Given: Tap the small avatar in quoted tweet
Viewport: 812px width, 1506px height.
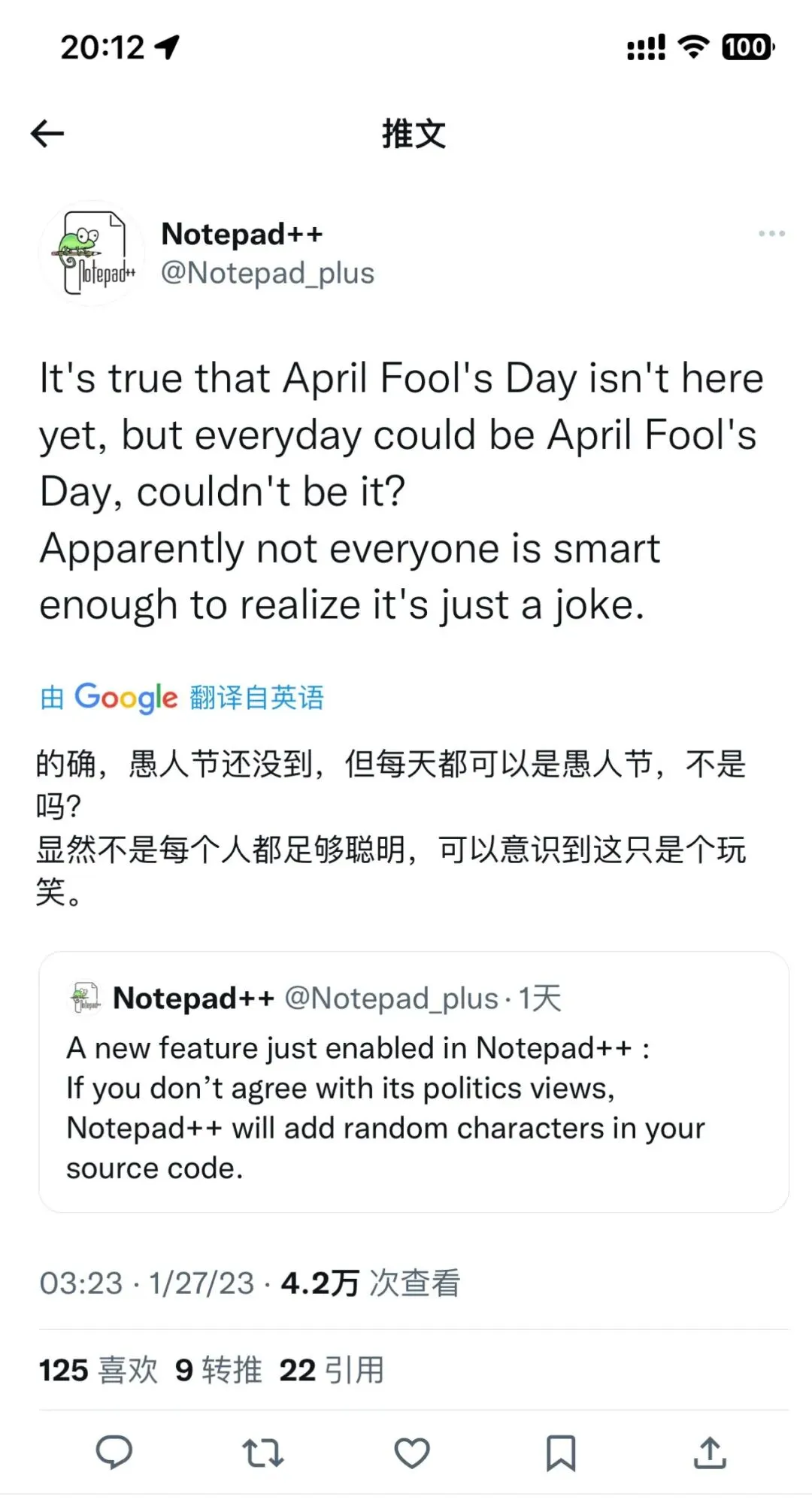Looking at the screenshot, I should click(x=85, y=998).
